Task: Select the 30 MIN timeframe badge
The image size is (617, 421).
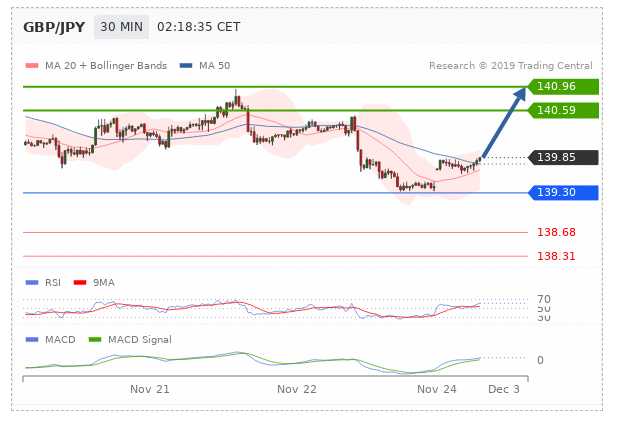Action: coord(121,27)
